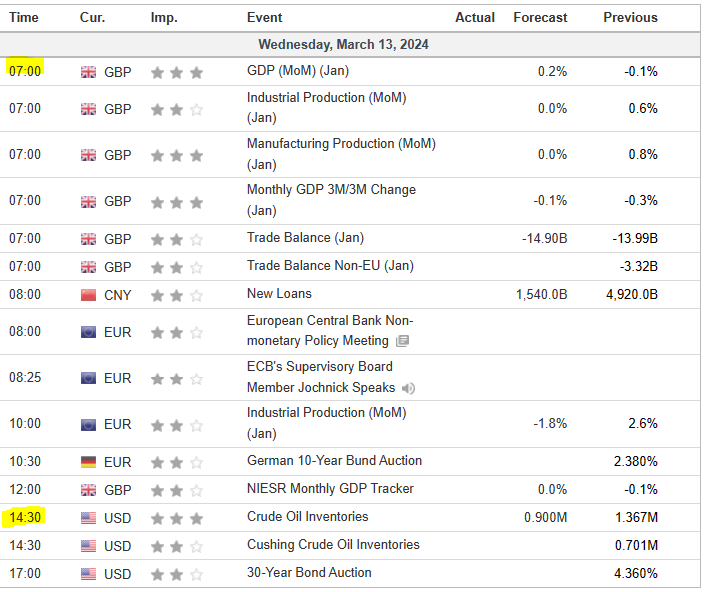Click importance stars for New Loans event
This screenshot has width=706, height=592.
176,295
